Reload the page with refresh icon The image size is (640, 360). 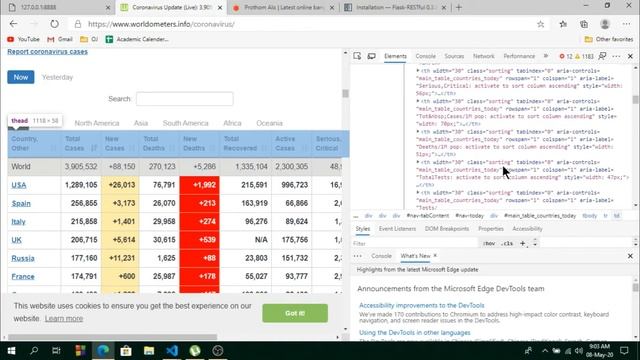[54, 24]
